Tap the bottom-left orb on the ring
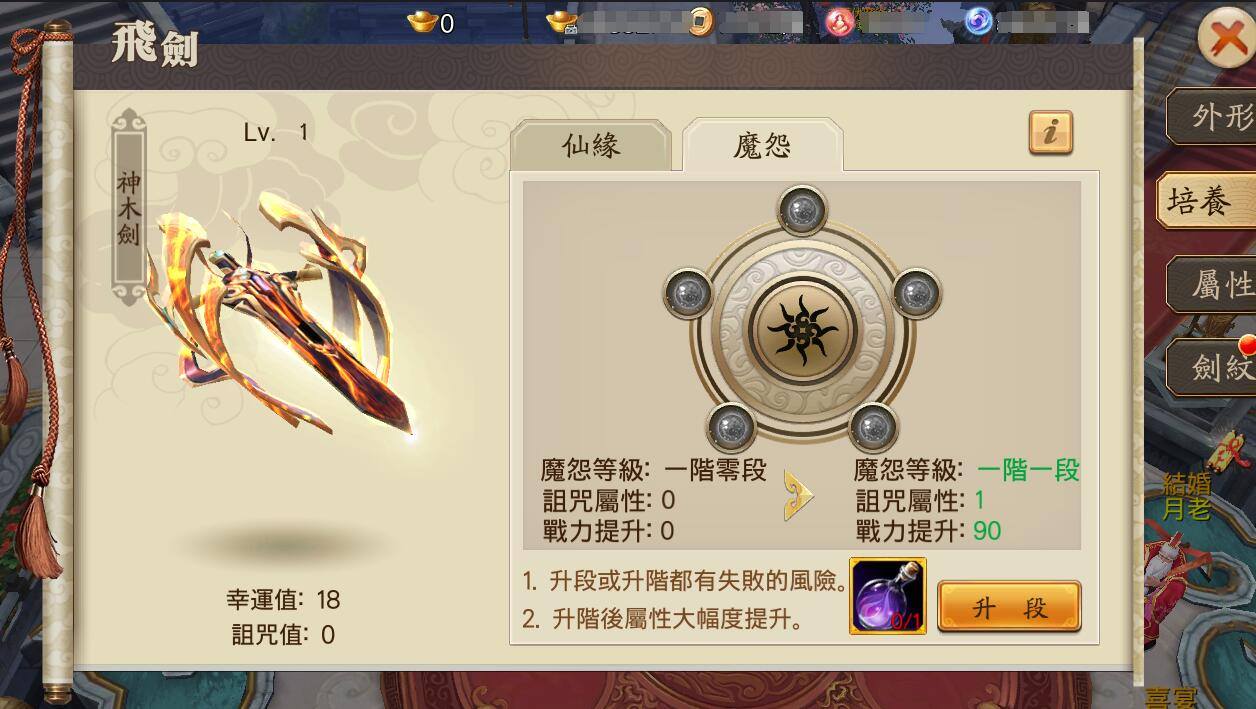The width and height of the screenshot is (1256, 709). (731, 427)
